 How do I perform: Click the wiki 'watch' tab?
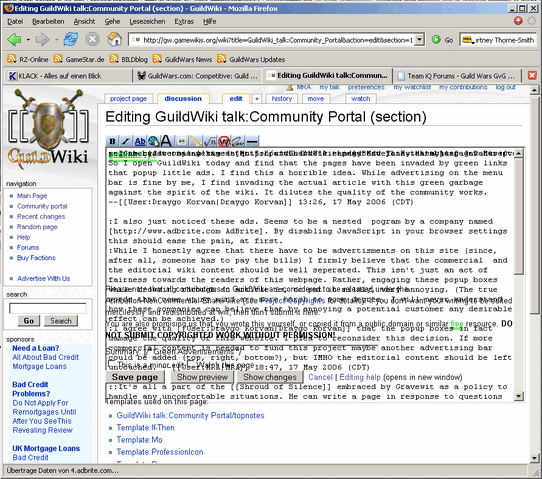(361, 98)
